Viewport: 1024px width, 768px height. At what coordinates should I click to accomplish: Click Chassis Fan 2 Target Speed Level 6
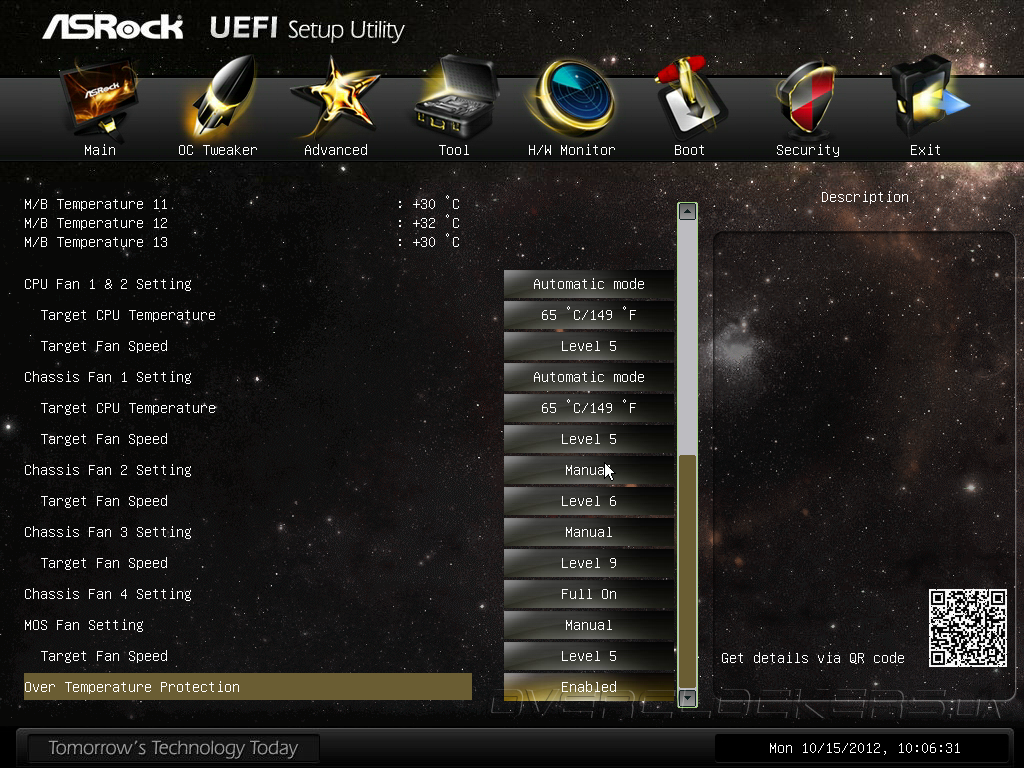coord(588,501)
